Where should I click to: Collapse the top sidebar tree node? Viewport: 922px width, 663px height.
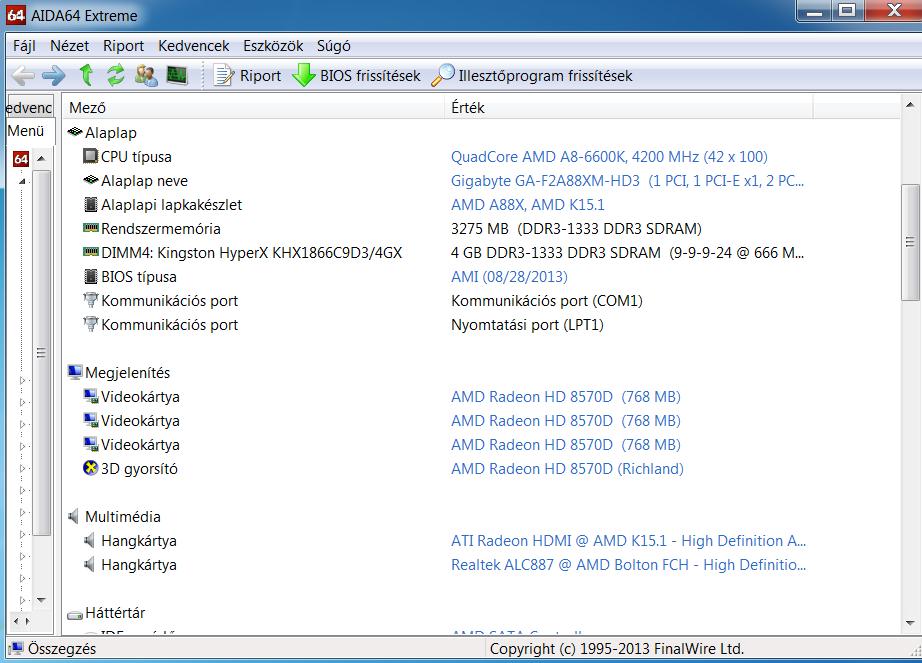22,182
